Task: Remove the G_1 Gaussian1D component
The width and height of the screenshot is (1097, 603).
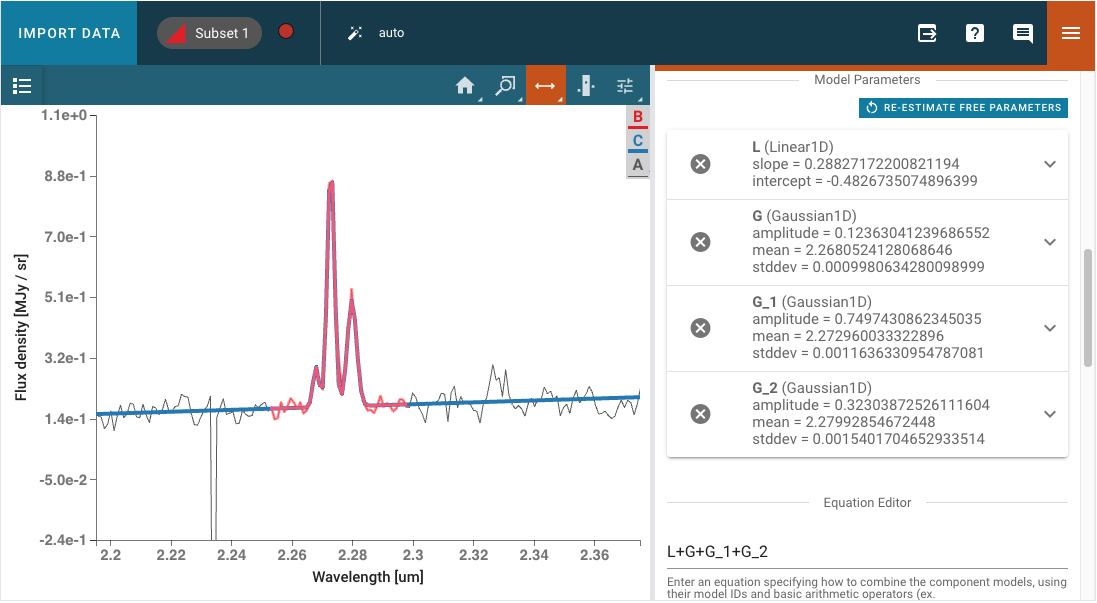Action: click(701, 328)
